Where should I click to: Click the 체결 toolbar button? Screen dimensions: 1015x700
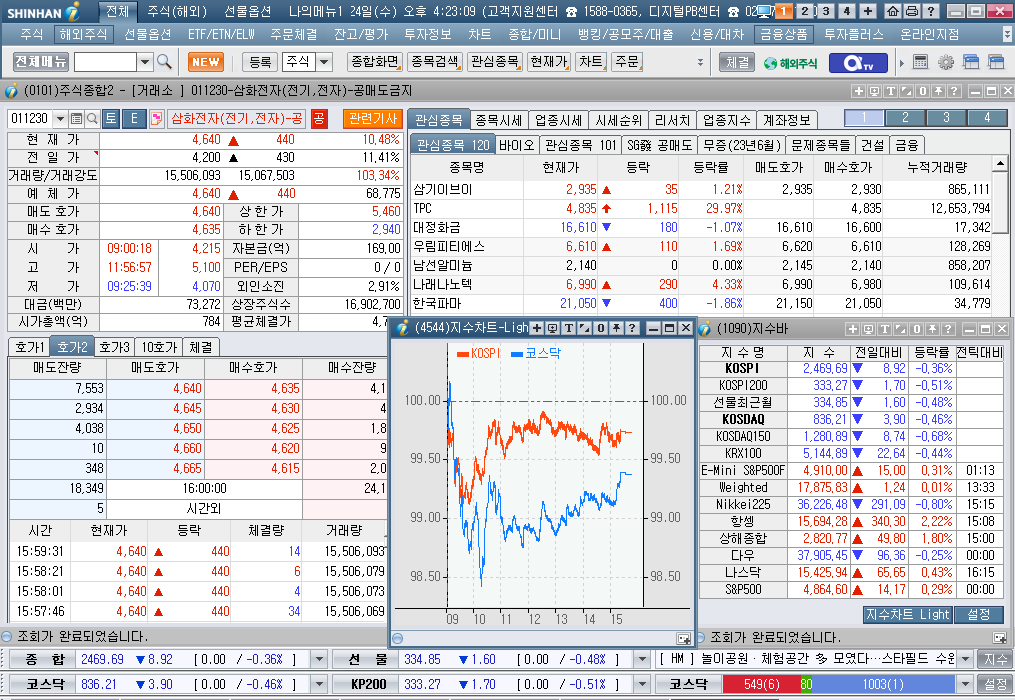click(x=737, y=62)
